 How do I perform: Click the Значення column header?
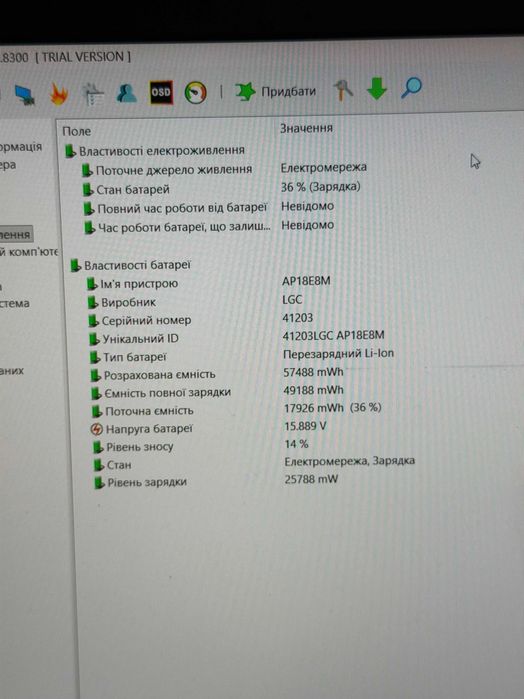(x=306, y=128)
